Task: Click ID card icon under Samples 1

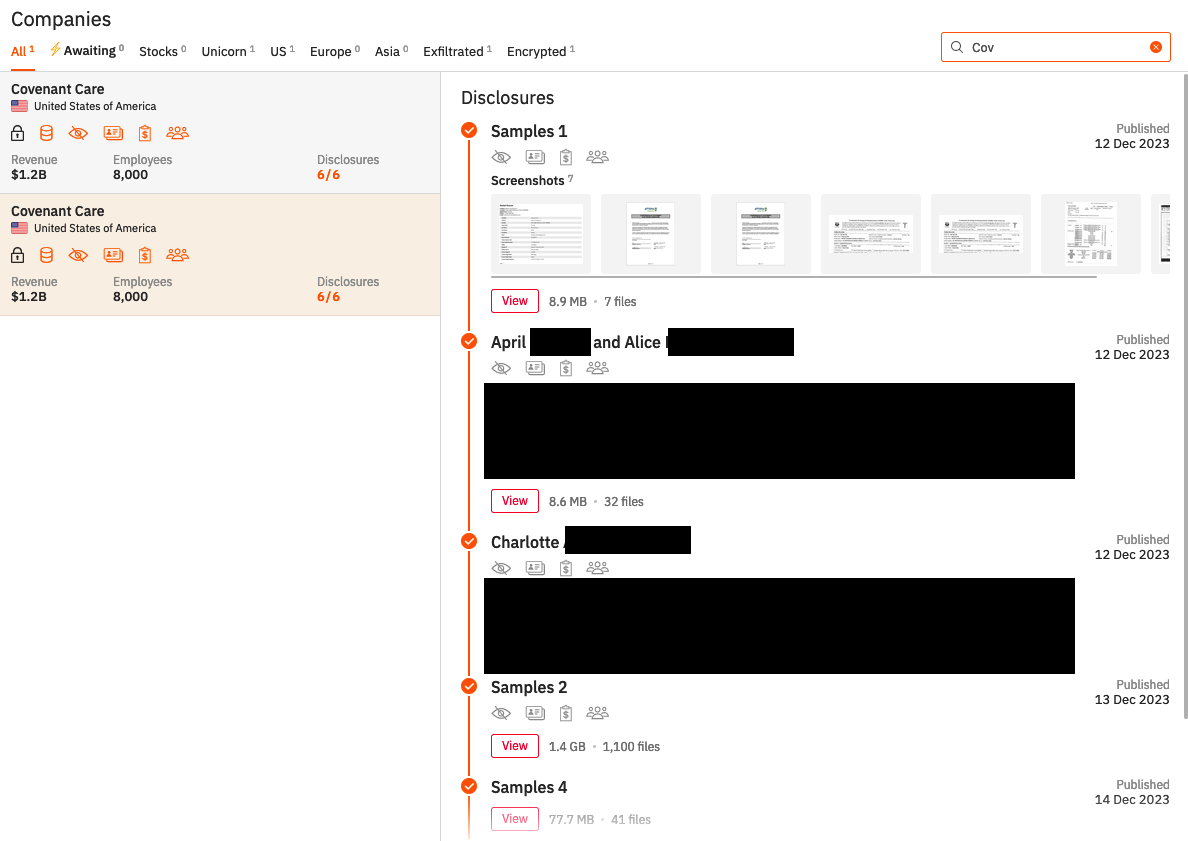Action: [x=536, y=157]
